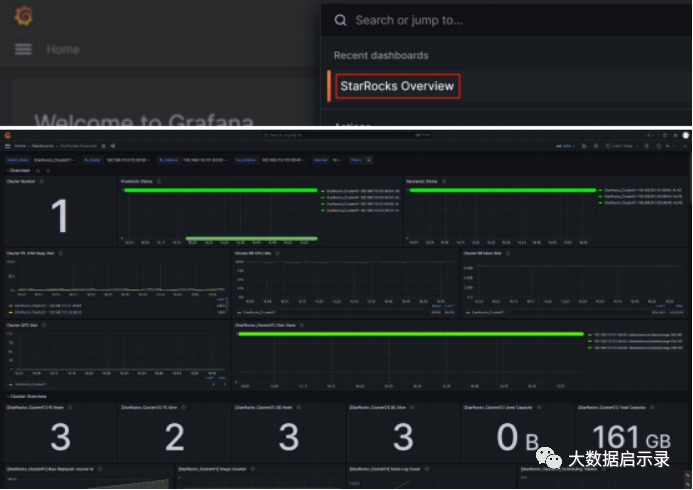The height and width of the screenshot is (490, 693).
Task: Open the hamburger menu beside the blurred Home label
Action: [x=23, y=49]
